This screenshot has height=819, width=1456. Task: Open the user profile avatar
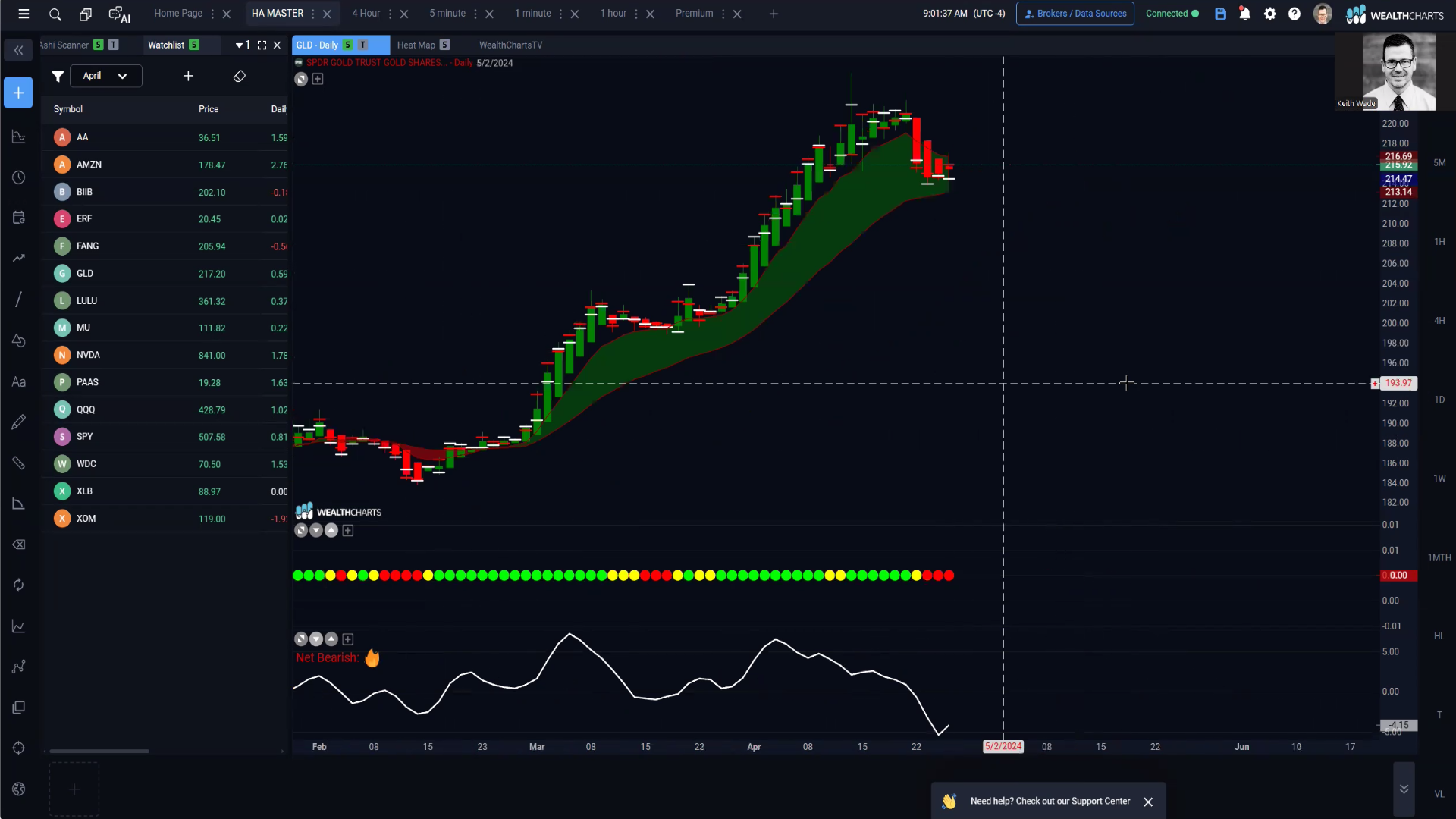(x=1322, y=14)
